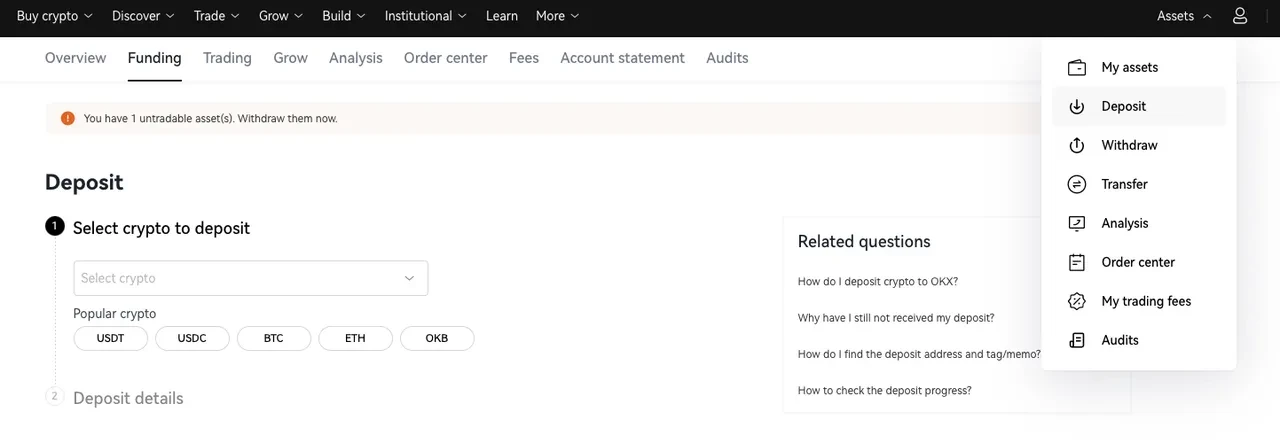The height and width of the screenshot is (443, 1280).
Task: Choose USDT popular crypto
Action: tap(111, 338)
